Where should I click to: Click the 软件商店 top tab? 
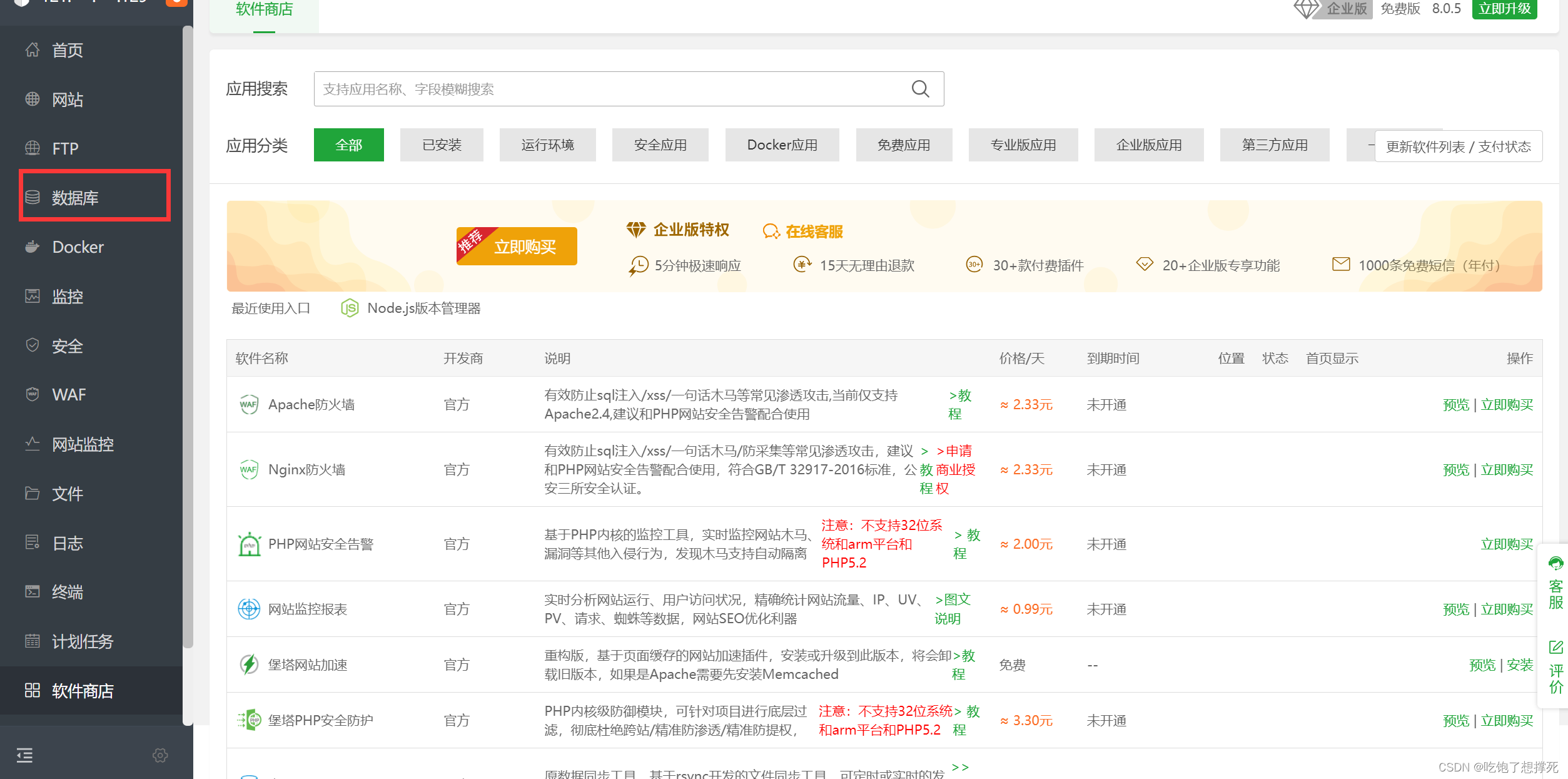(x=264, y=10)
